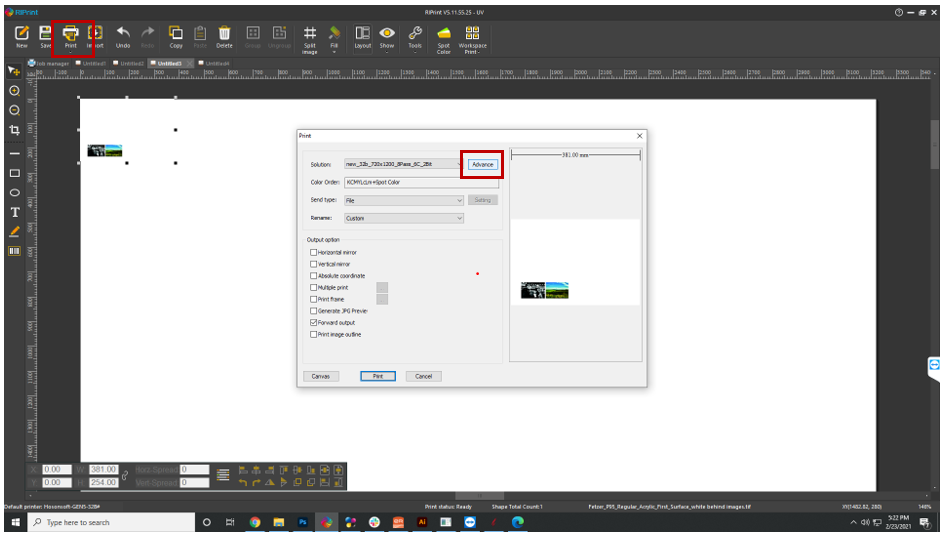This screenshot has width=945, height=538.
Task: Switch to the Untitled4 tab
Action: 214,63
